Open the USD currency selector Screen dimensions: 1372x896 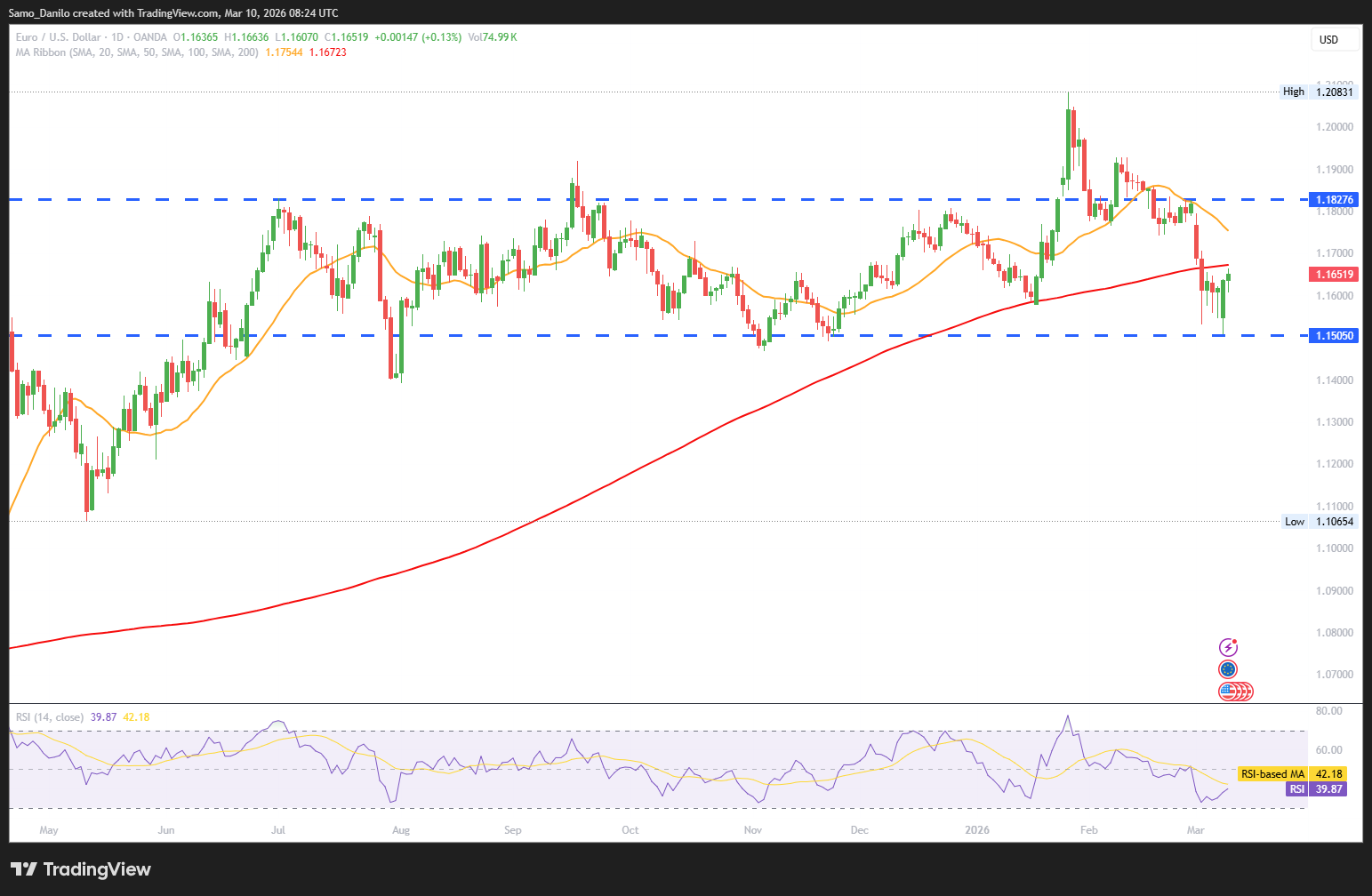point(1334,39)
